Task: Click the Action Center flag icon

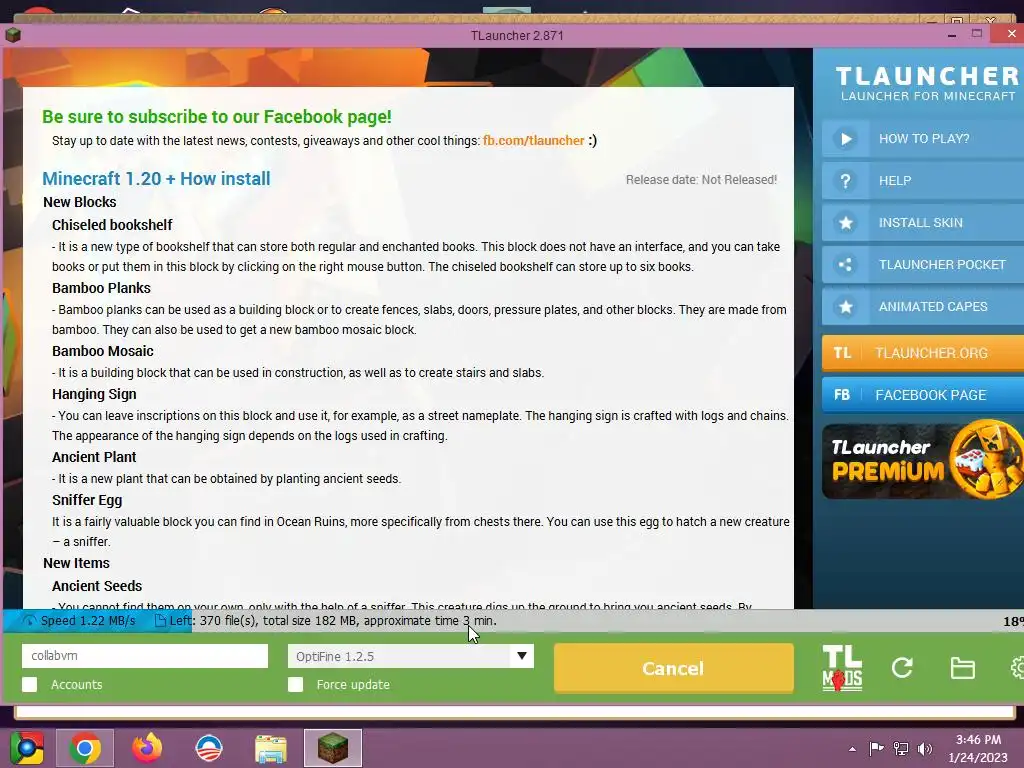Action: 876,748
